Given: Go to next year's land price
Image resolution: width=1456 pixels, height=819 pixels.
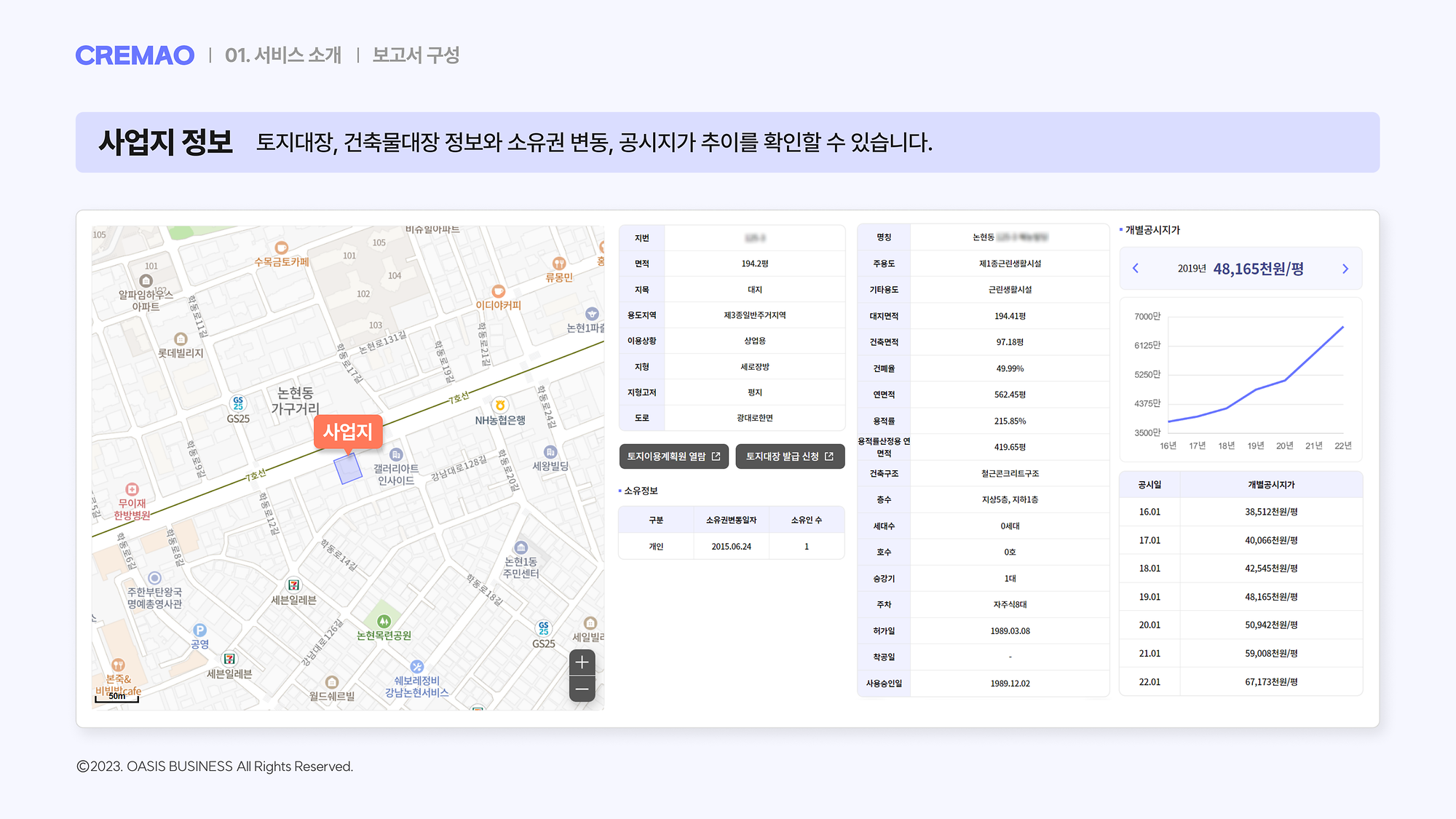Looking at the screenshot, I should 1345,269.
